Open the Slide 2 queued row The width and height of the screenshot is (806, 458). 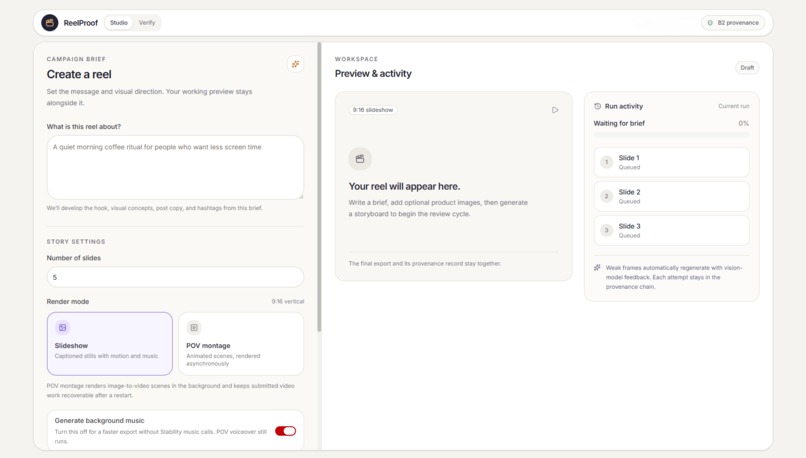[671, 196]
